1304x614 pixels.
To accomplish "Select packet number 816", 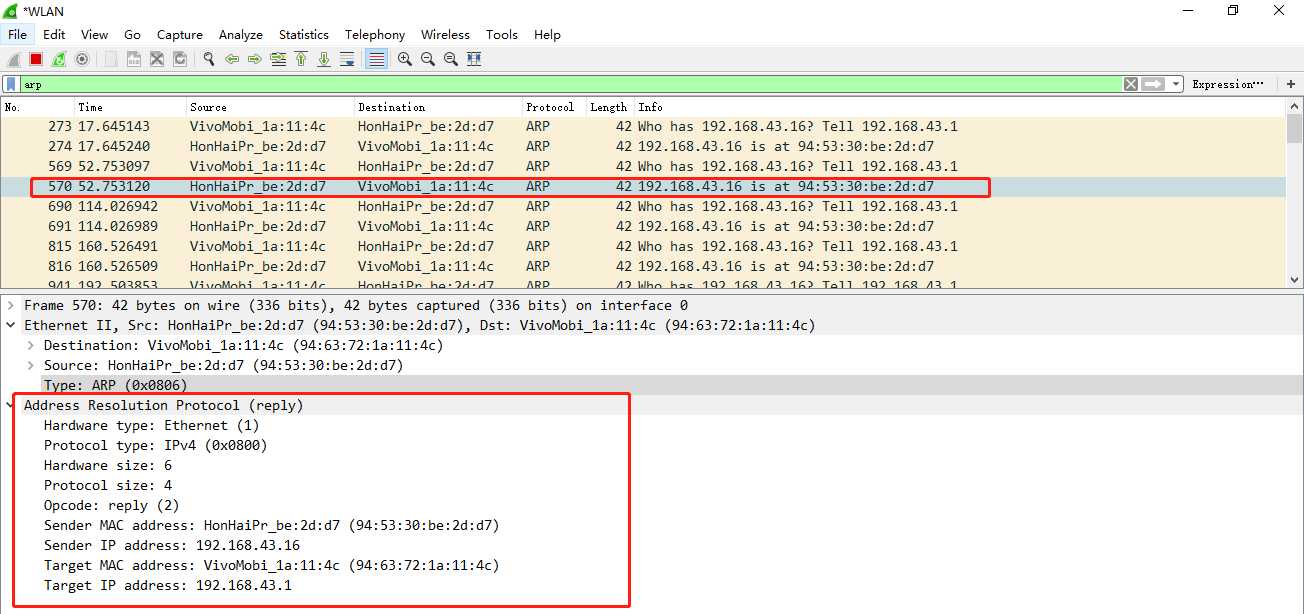I will pyautogui.click(x=643, y=266).
